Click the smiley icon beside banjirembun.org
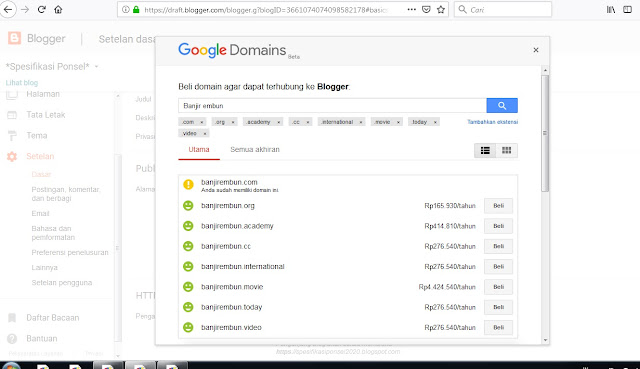Viewport: 640px width, 369px height. 188,205
